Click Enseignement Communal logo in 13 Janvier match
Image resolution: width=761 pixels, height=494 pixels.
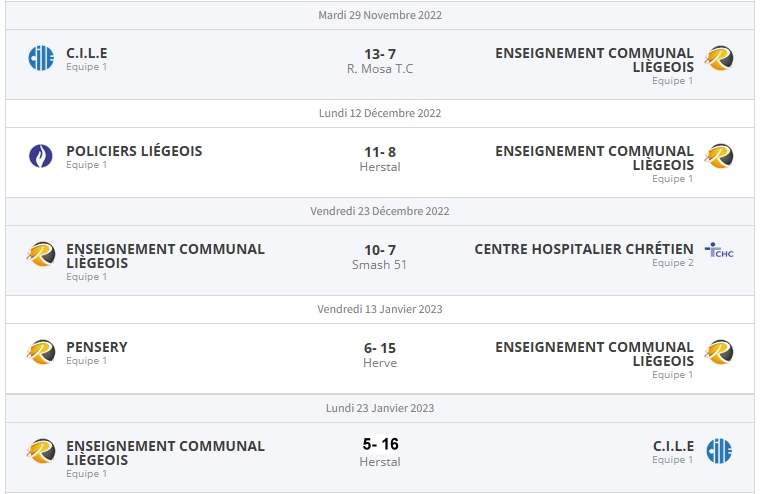click(x=719, y=352)
